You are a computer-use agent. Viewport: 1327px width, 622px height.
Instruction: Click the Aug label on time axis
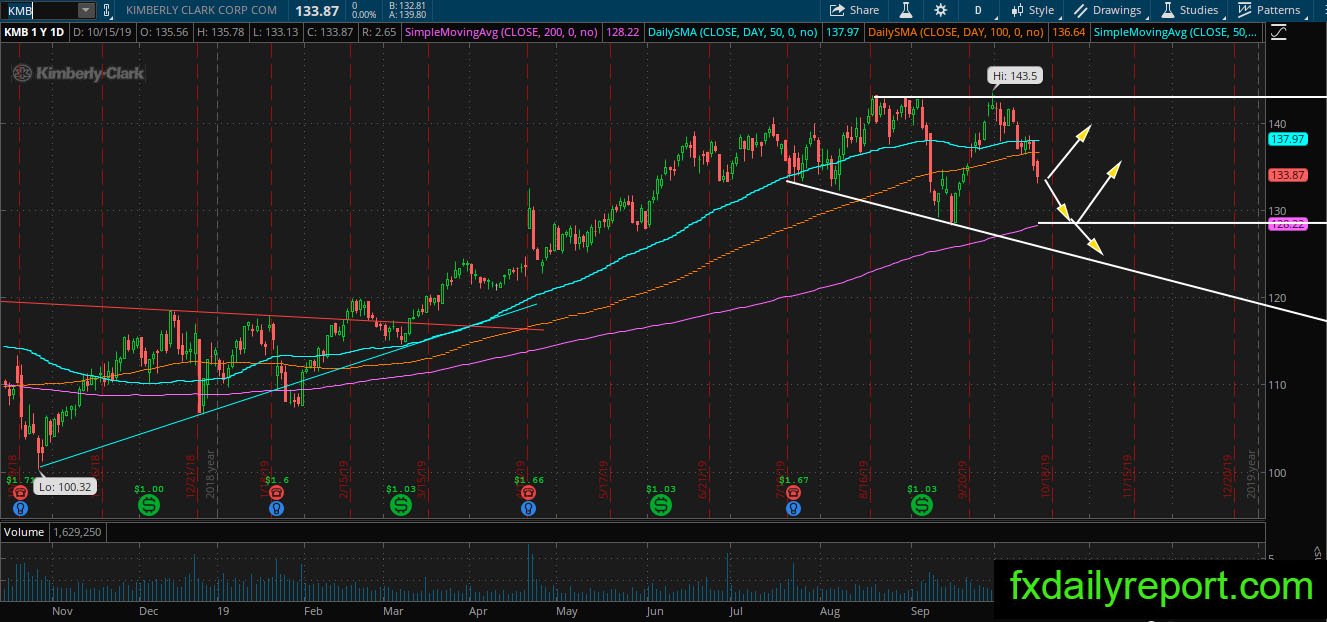831,611
